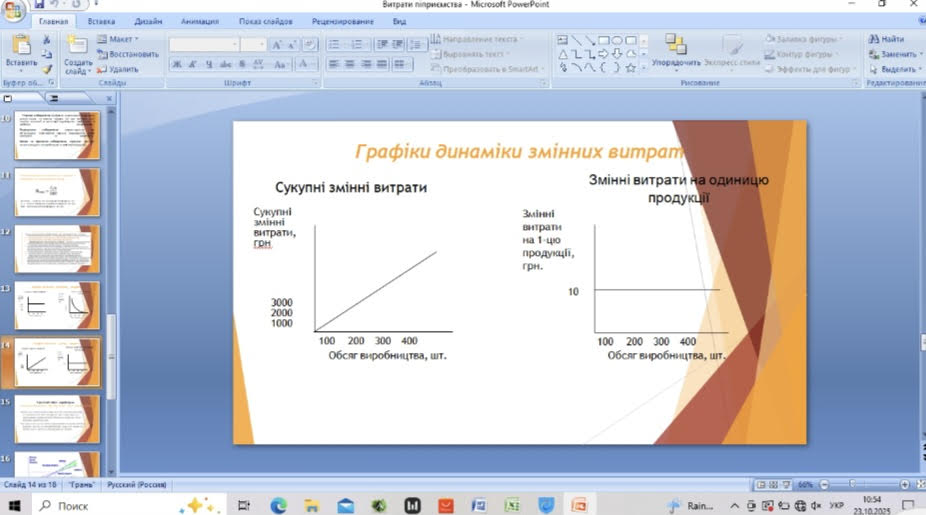Toggle italic (К) text formatting

coord(192,64)
